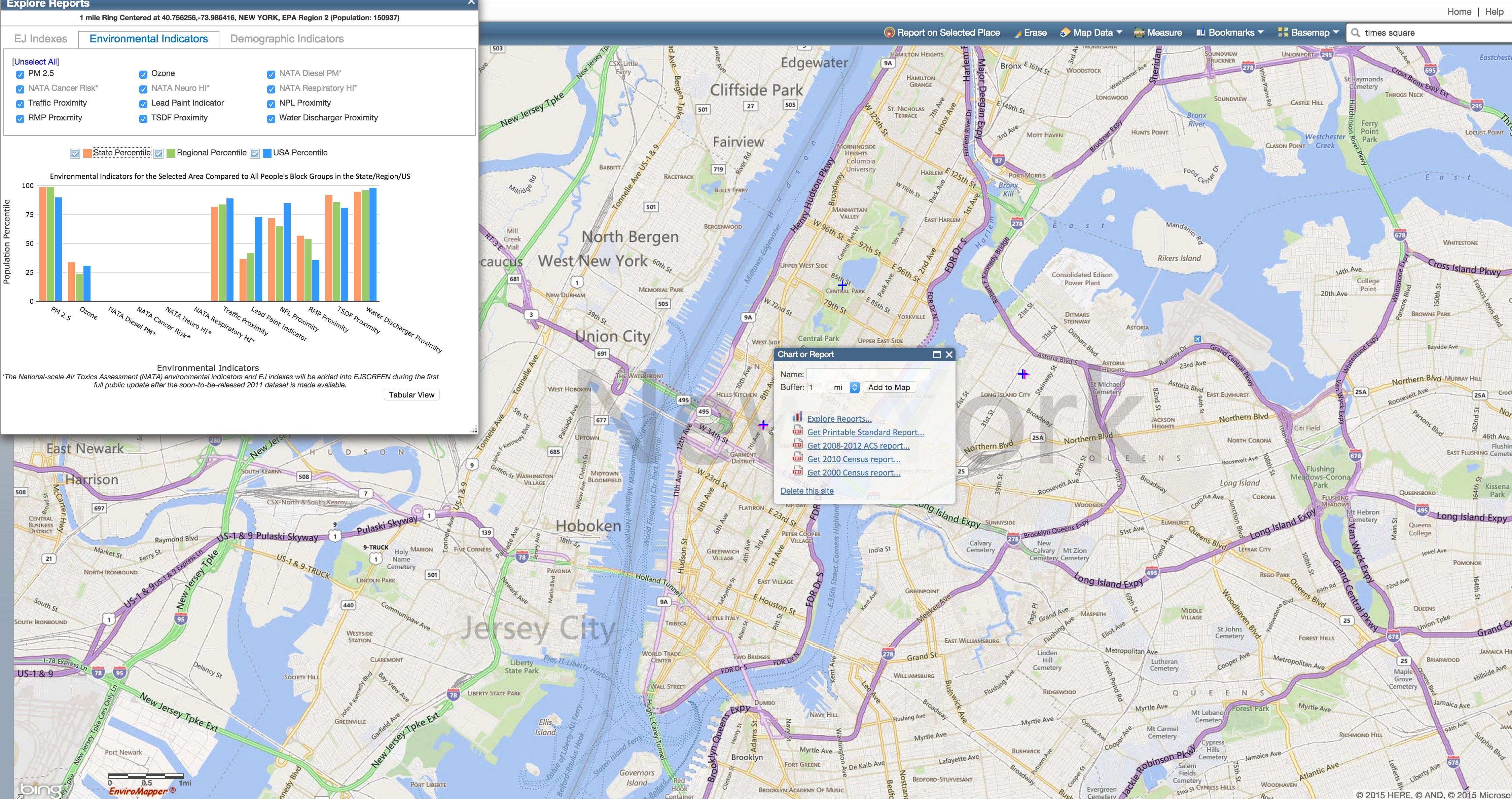Click Report on Selected Place pin icon

[x=889, y=33]
